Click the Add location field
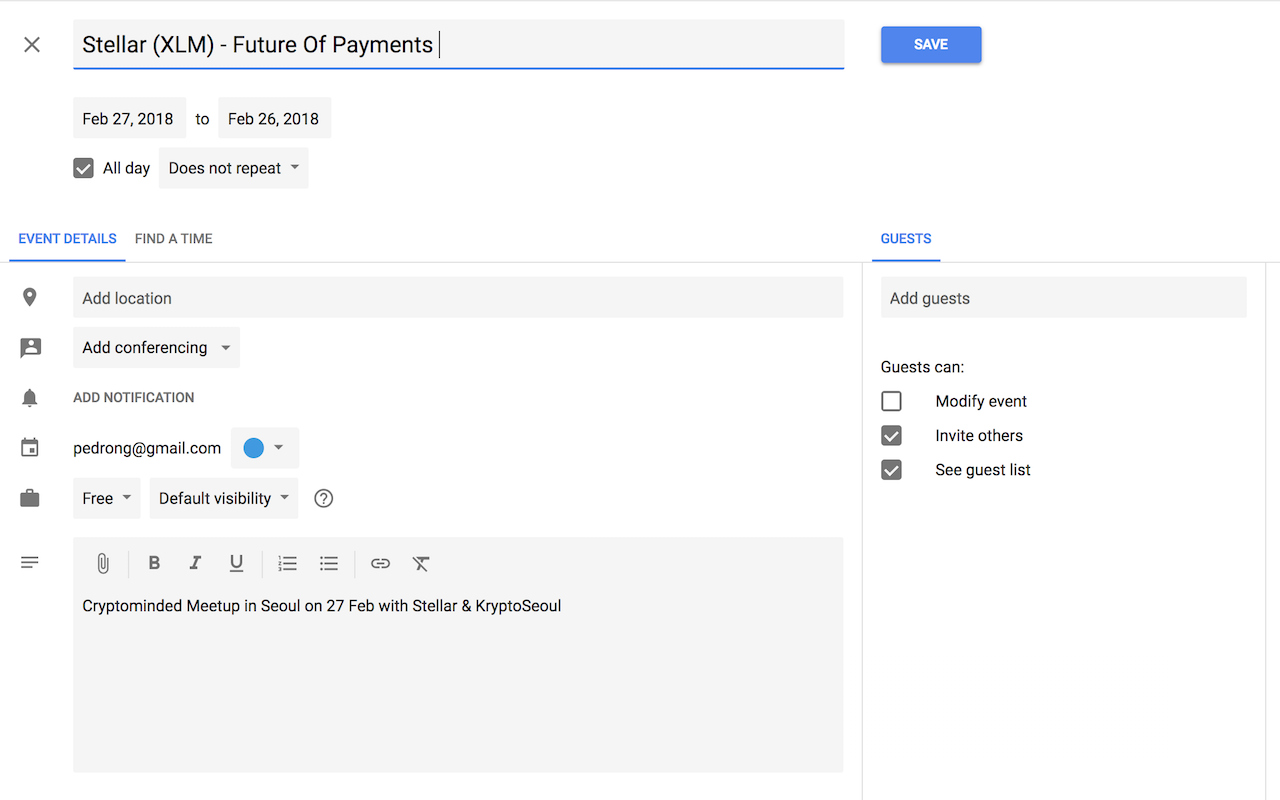The width and height of the screenshot is (1280, 800). [458, 298]
